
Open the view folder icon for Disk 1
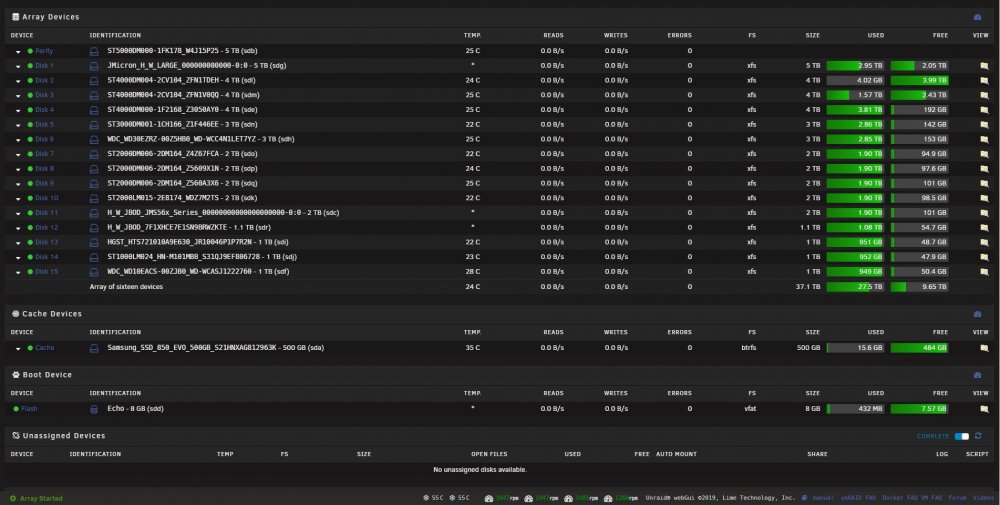click(x=984, y=66)
